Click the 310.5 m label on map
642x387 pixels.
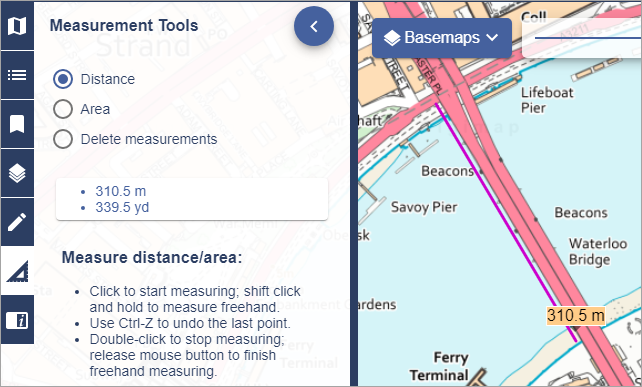pyautogui.click(x=576, y=315)
